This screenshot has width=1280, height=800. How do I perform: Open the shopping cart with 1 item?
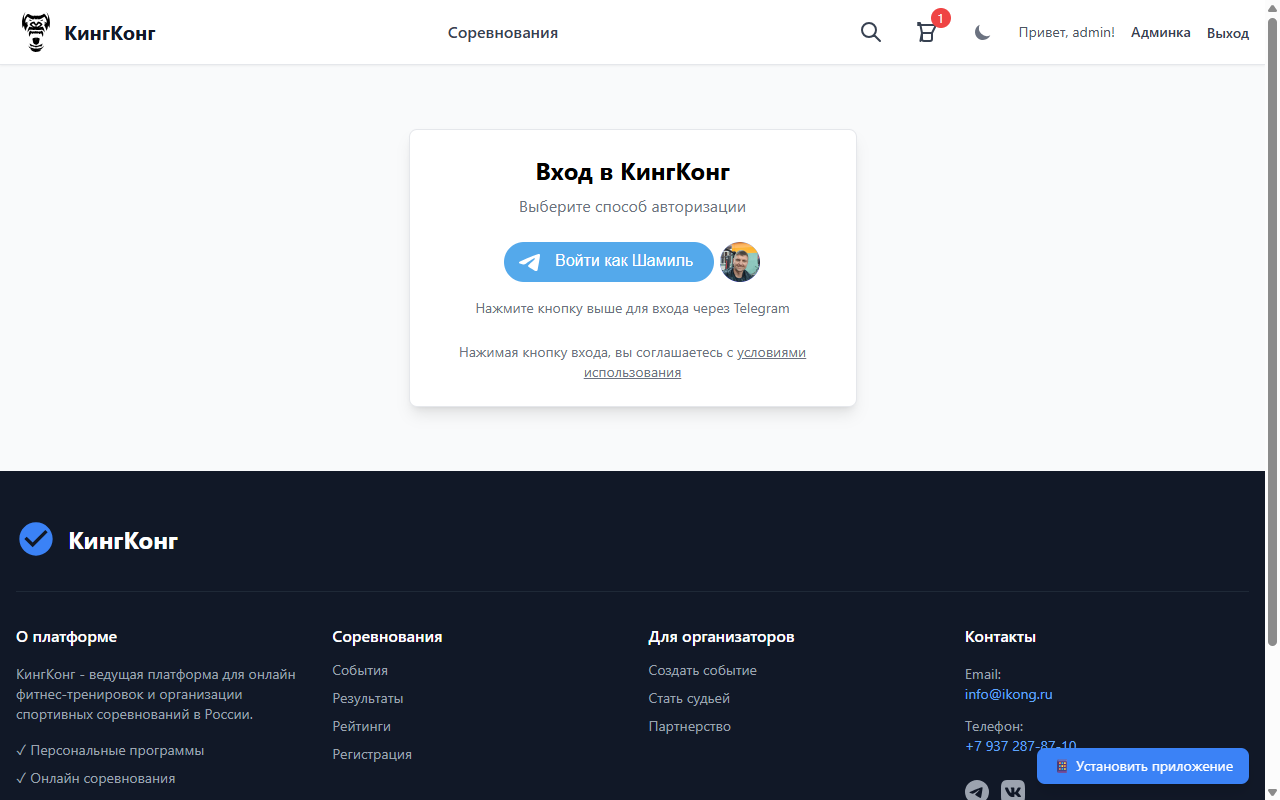[926, 32]
